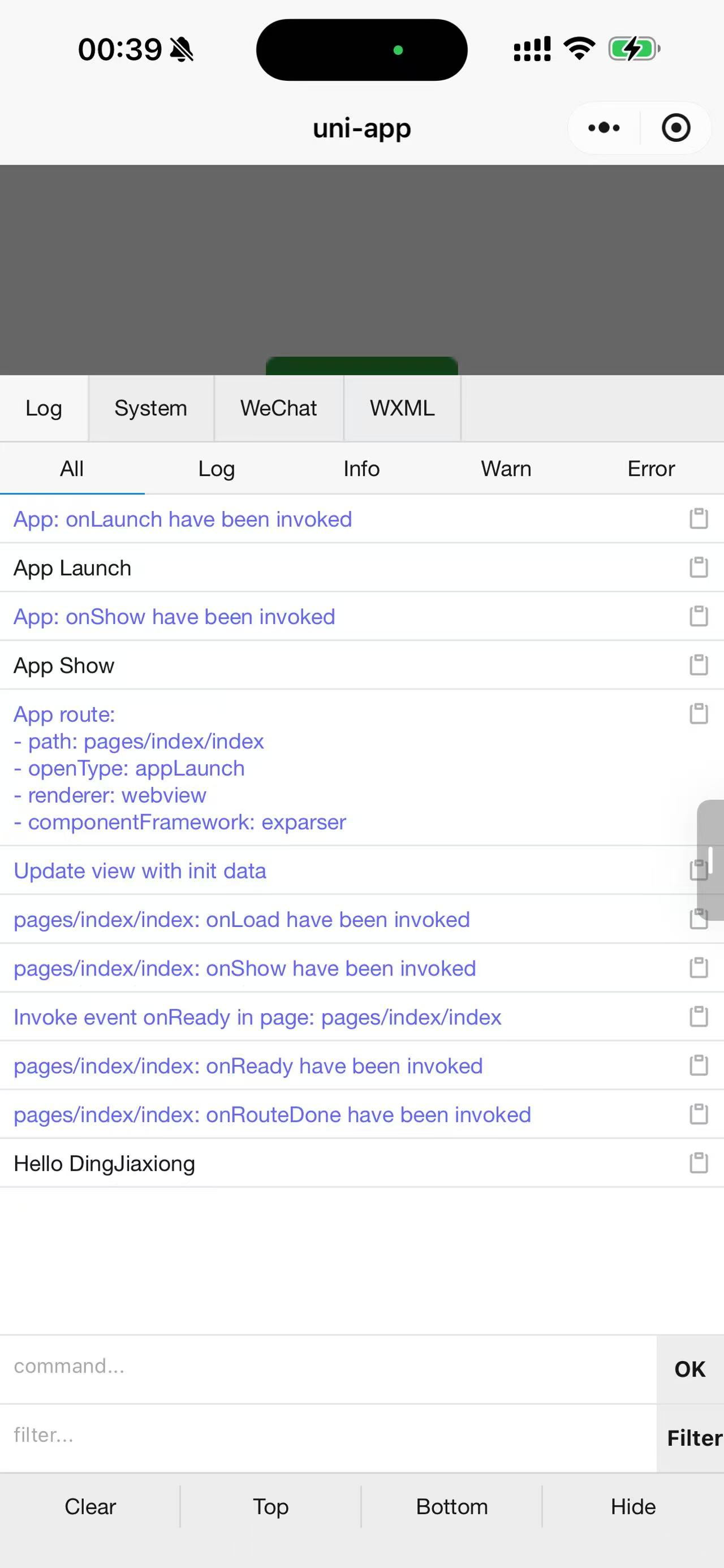Copy the App route log entry
Viewport: 724px width, 1568px height.
coord(699,713)
